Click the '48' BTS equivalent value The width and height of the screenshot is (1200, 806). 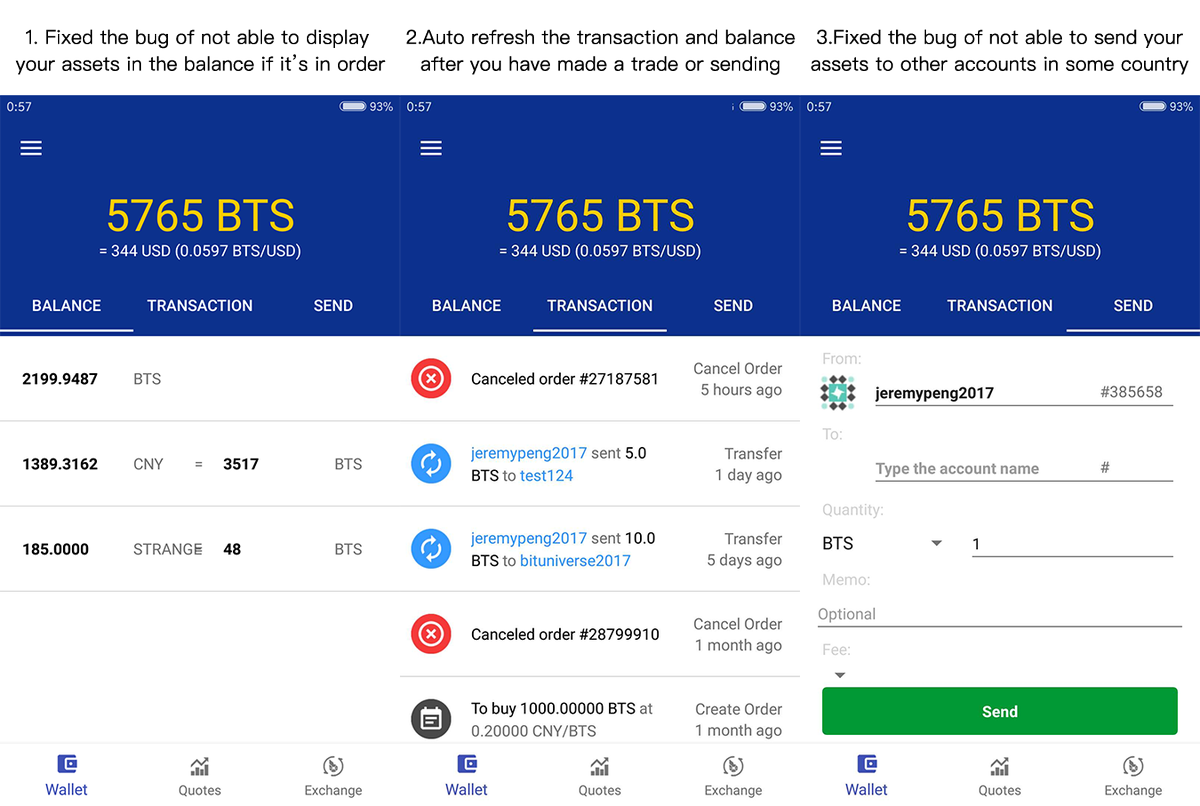click(x=232, y=549)
